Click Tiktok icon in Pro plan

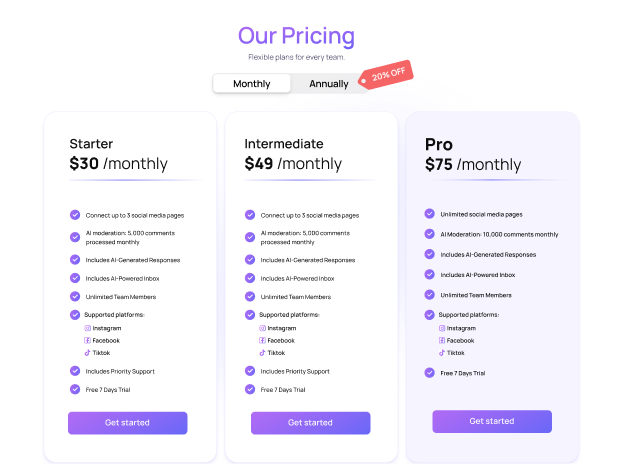[x=442, y=353]
